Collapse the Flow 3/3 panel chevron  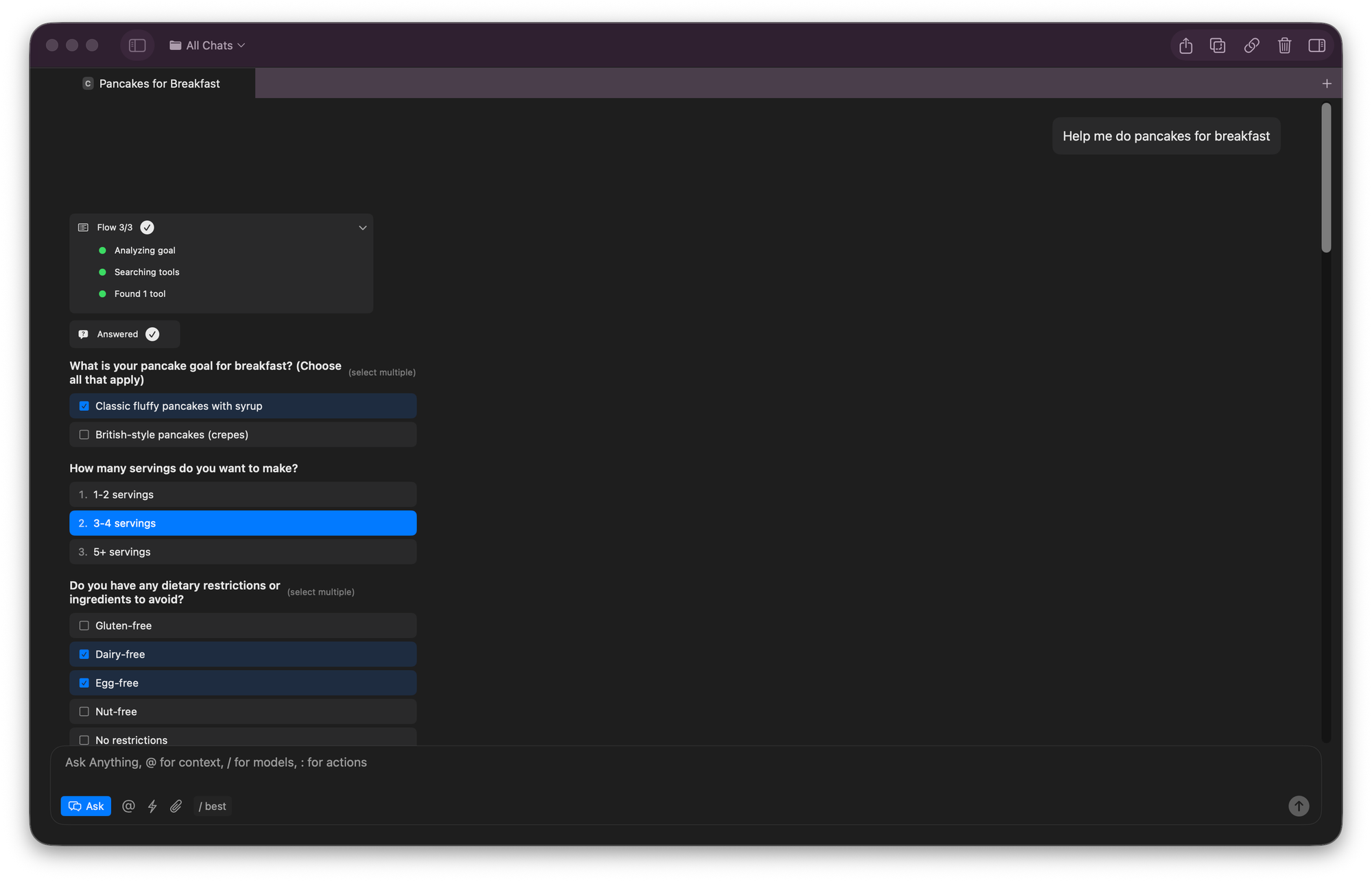click(363, 228)
